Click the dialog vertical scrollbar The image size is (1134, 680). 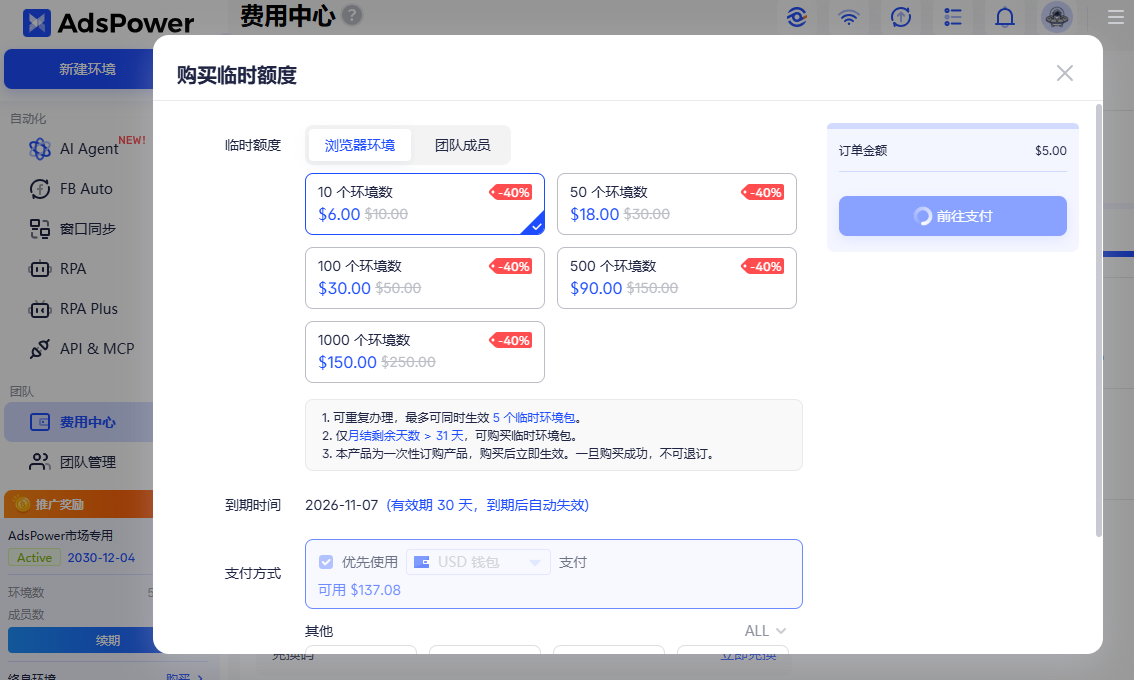point(1099,321)
